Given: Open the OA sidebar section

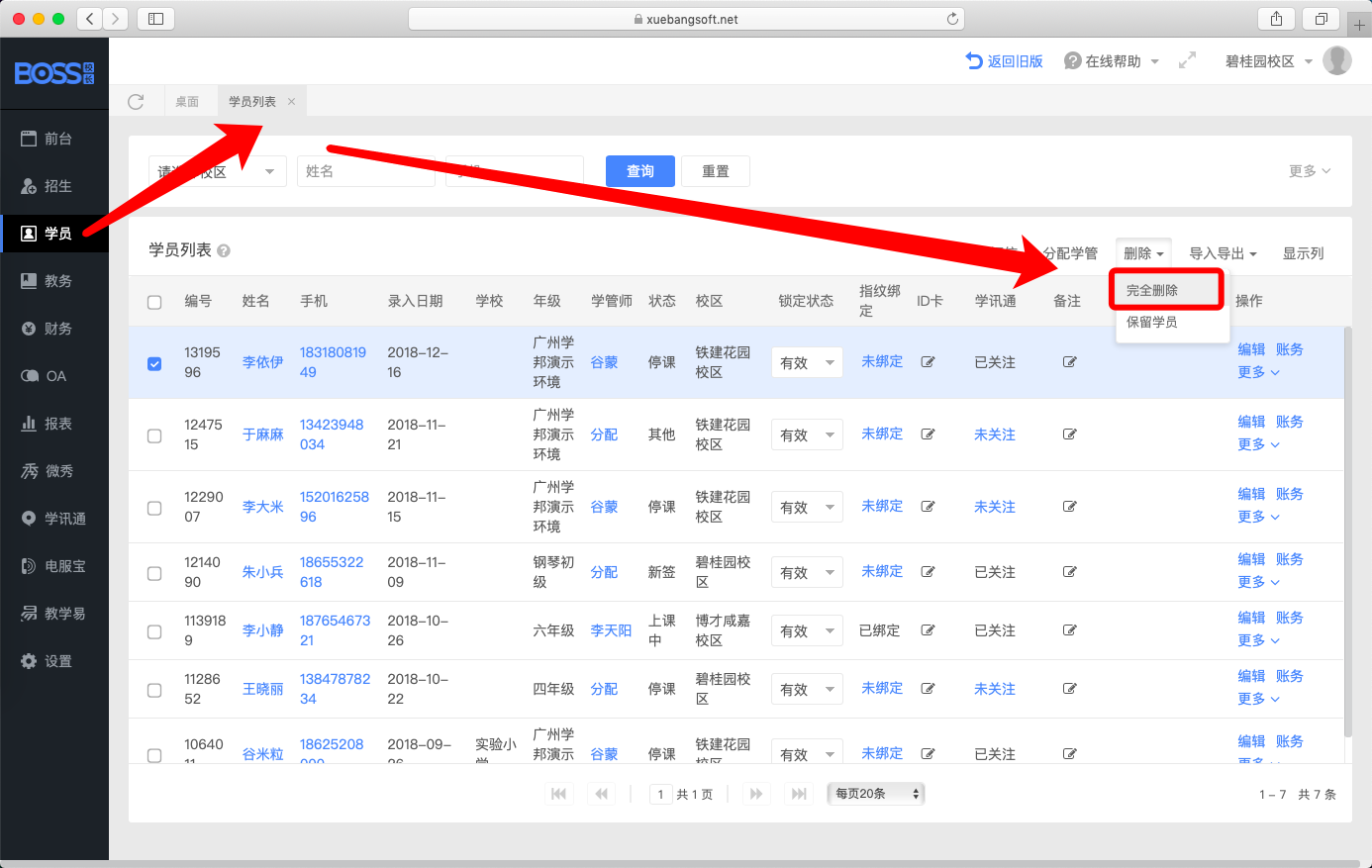Looking at the screenshot, I should pos(44,376).
